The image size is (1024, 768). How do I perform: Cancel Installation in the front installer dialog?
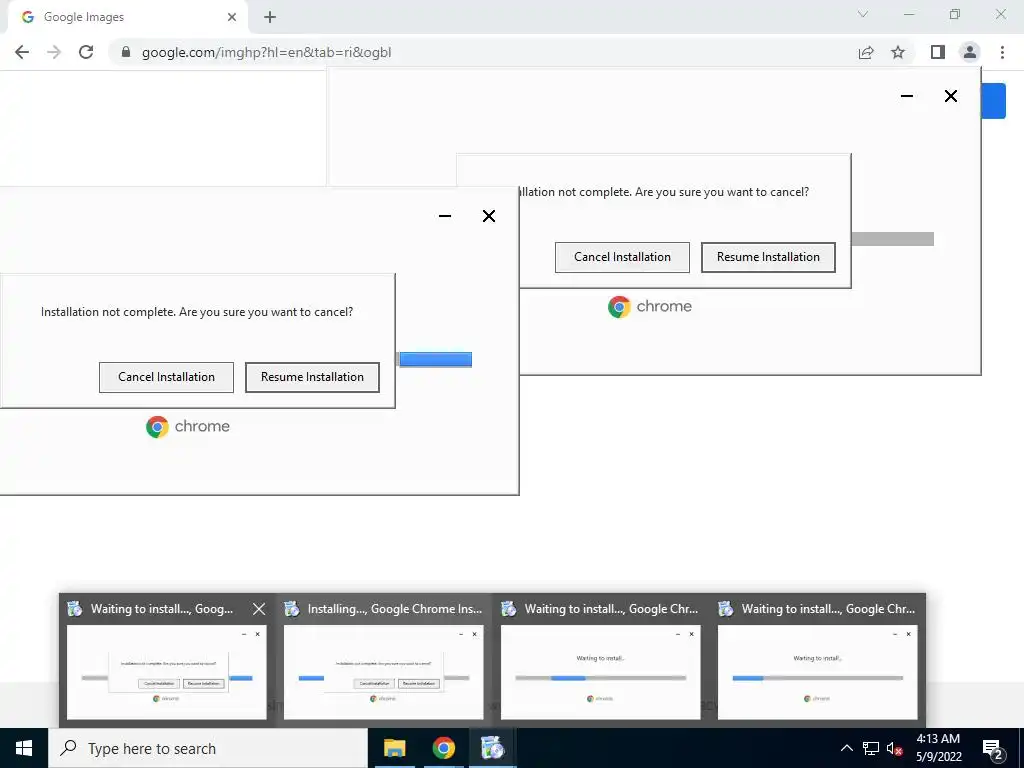click(x=167, y=377)
